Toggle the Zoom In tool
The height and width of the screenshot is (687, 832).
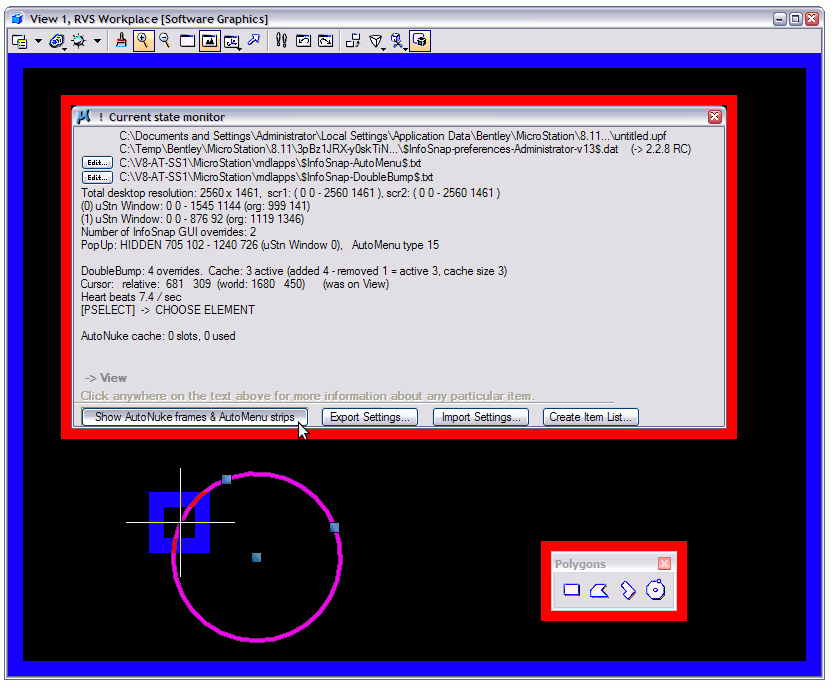143,41
